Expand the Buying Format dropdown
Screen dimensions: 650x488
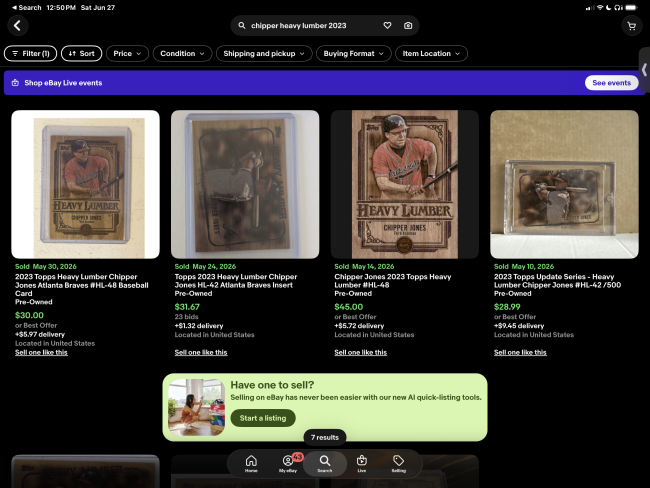pyautogui.click(x=354, y=53)
